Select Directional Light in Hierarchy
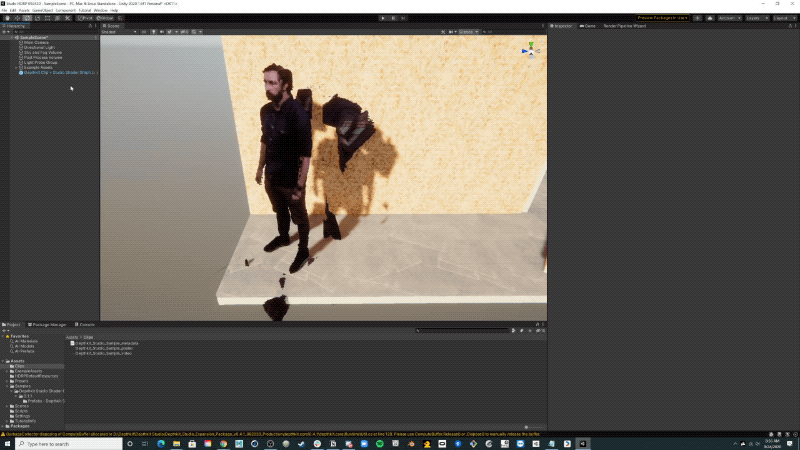800x450 pixels. pos(39,47)
